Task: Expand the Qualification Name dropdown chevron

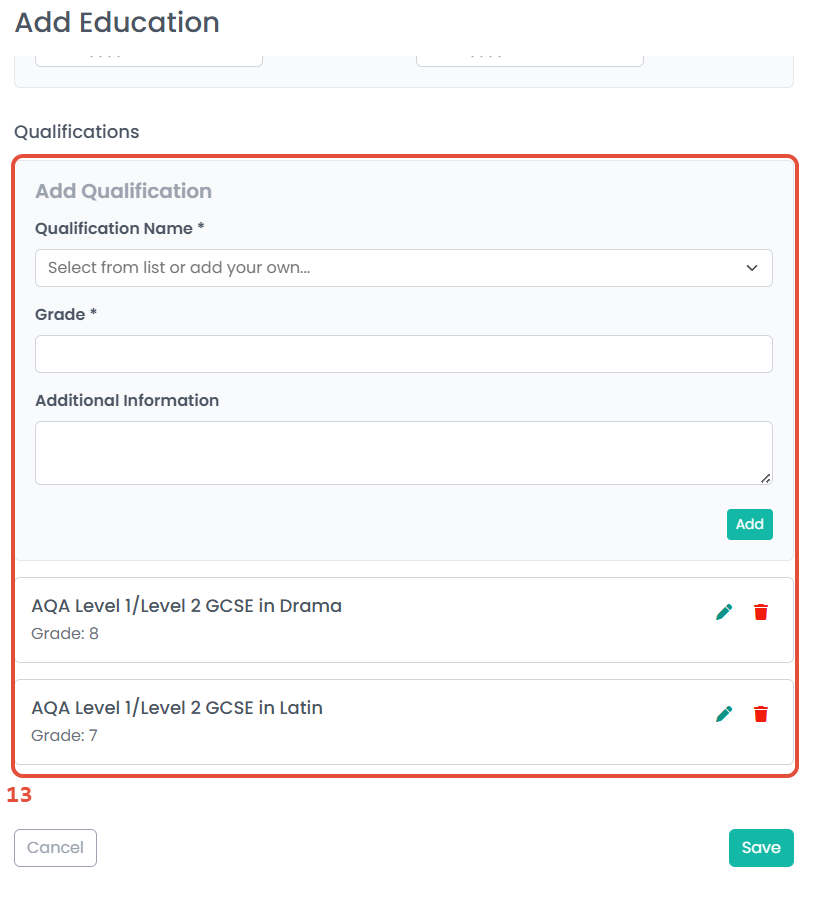Action: click(x=752, y=268)
